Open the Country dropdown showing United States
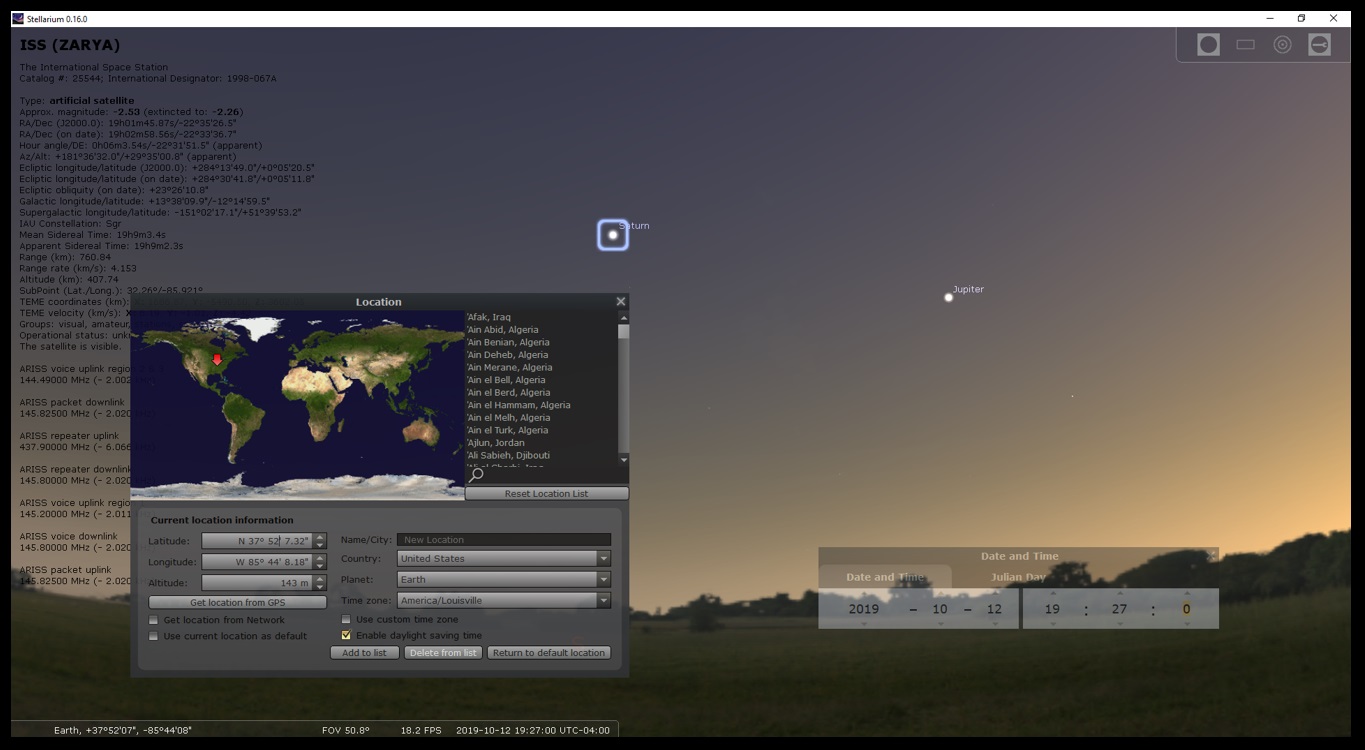 pyautogui.click(x=504, y=559)
